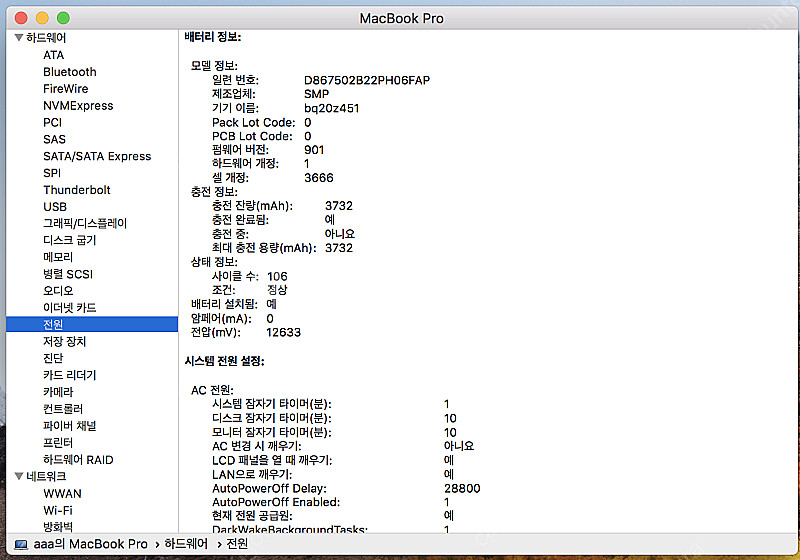Select 오디오 in the sidebar

point(58,291)
